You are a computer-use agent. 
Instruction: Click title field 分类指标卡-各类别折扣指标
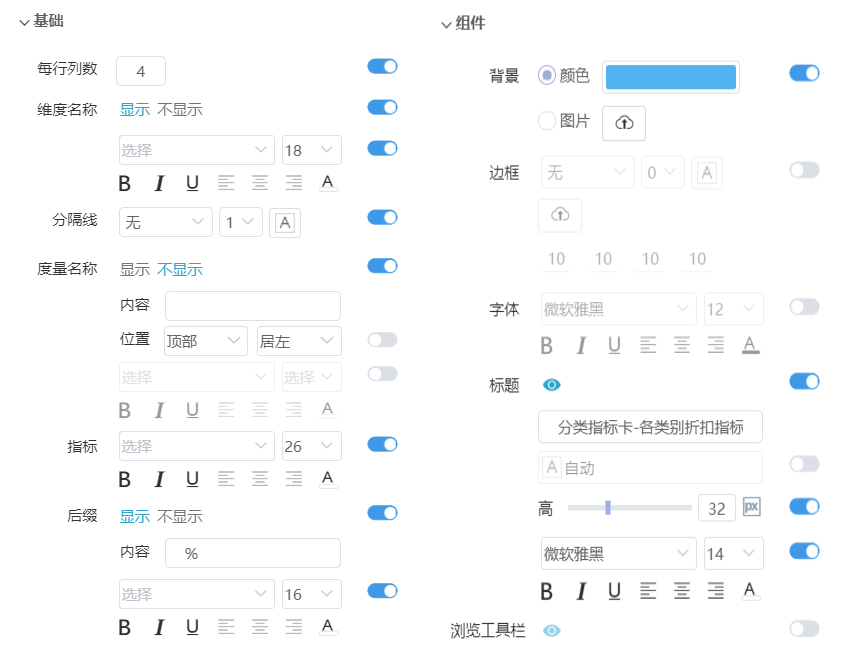click(650, 427)
